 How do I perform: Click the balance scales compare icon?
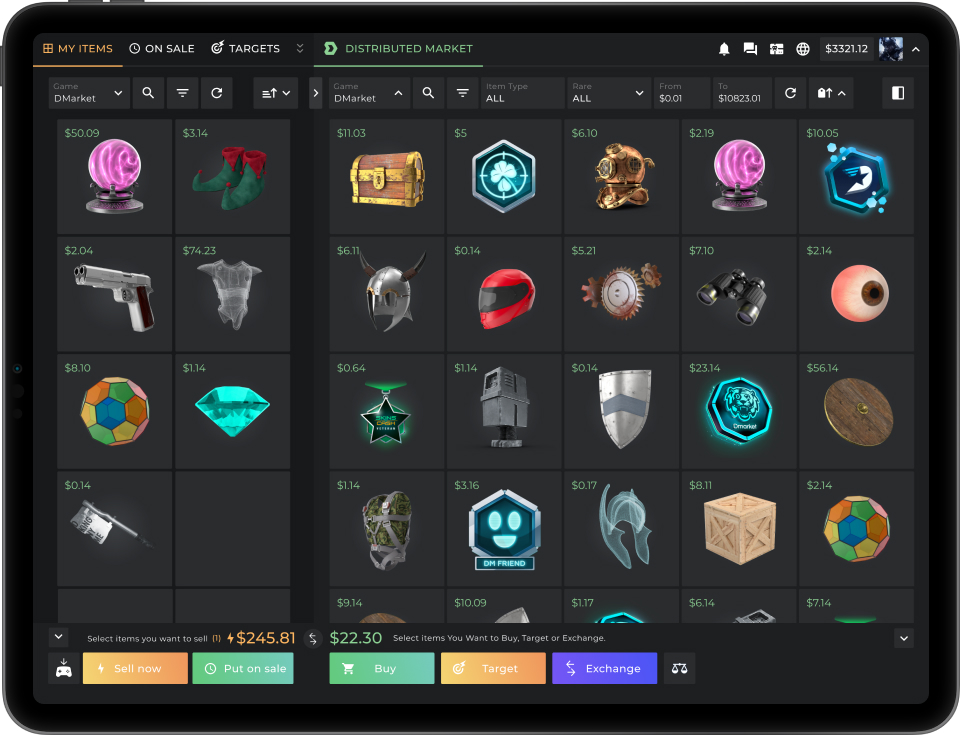tap(680, 668)
